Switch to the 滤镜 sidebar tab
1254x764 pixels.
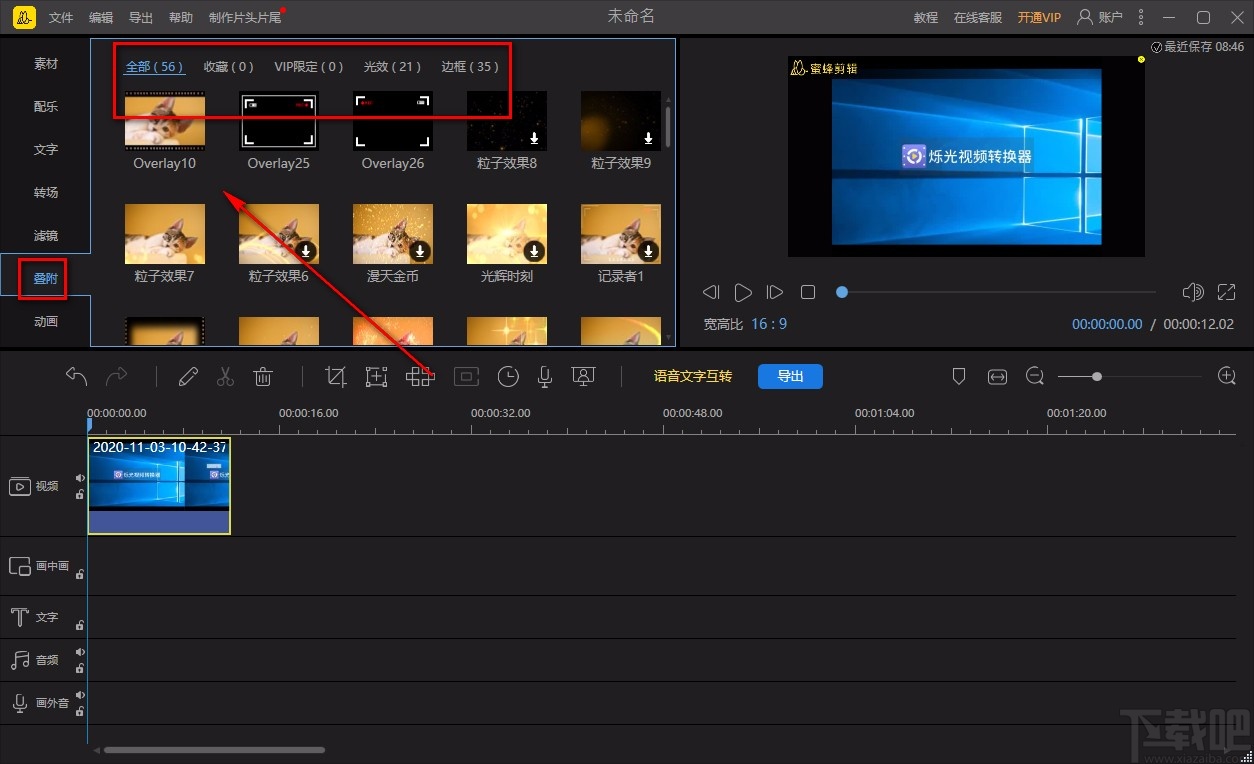pyautogui.click(x=46, y=236)
